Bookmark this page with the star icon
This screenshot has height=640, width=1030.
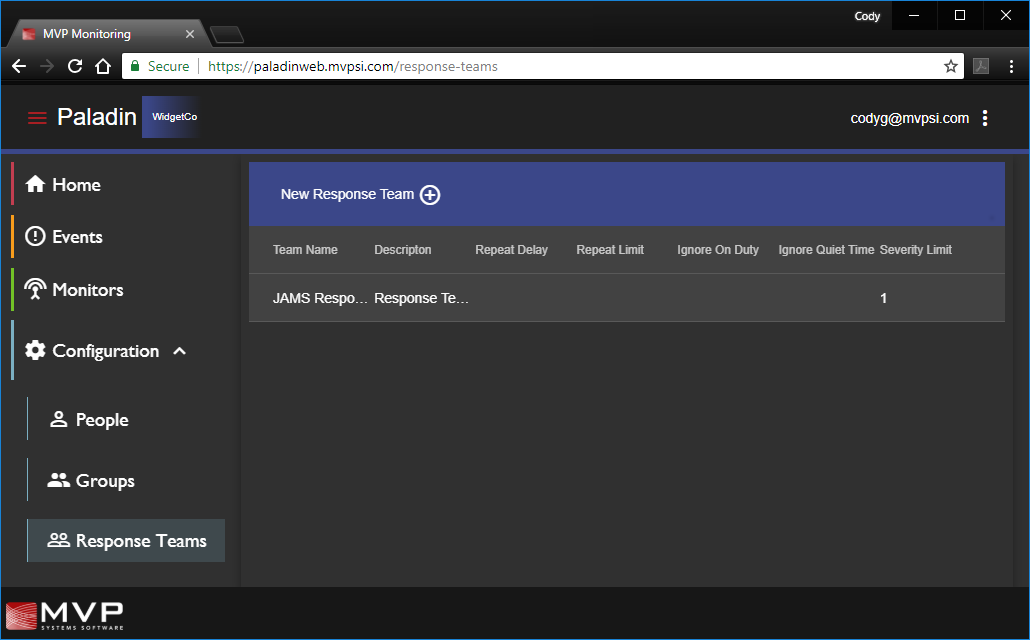[950, 67]
